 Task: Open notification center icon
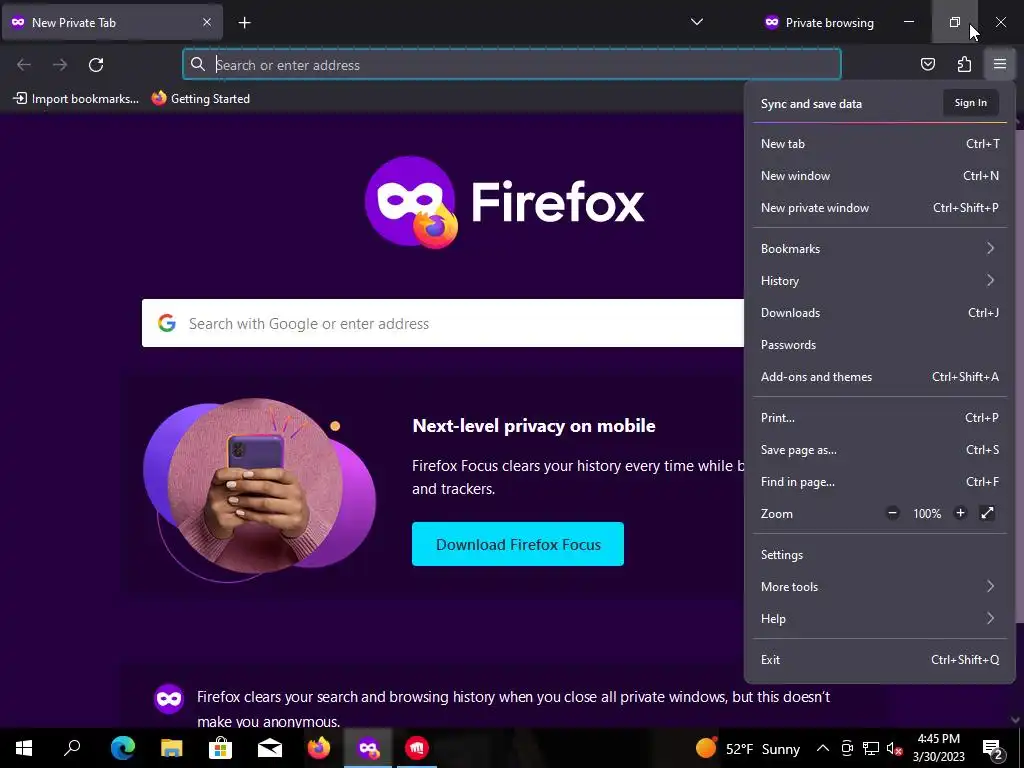pyautogui.click(x=993, y=748)
